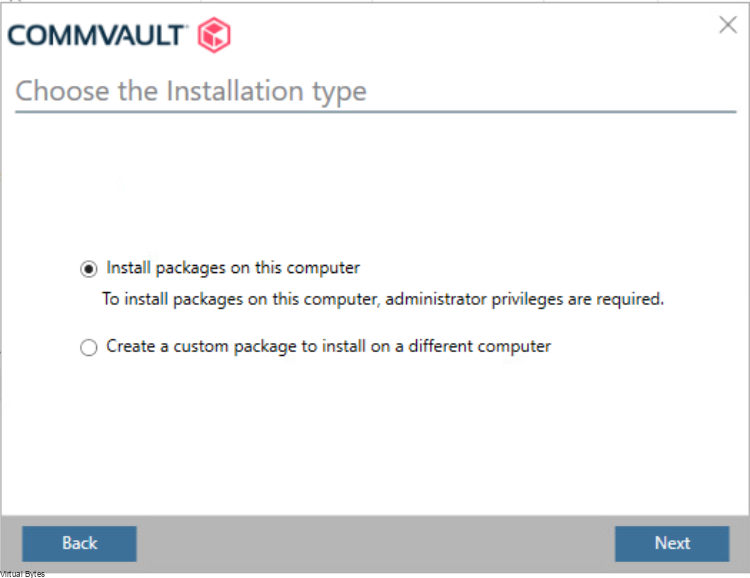Click the COMMVAULT wordmark text
This screenshot has height=578, width=750.
click(x=96, y=35)
